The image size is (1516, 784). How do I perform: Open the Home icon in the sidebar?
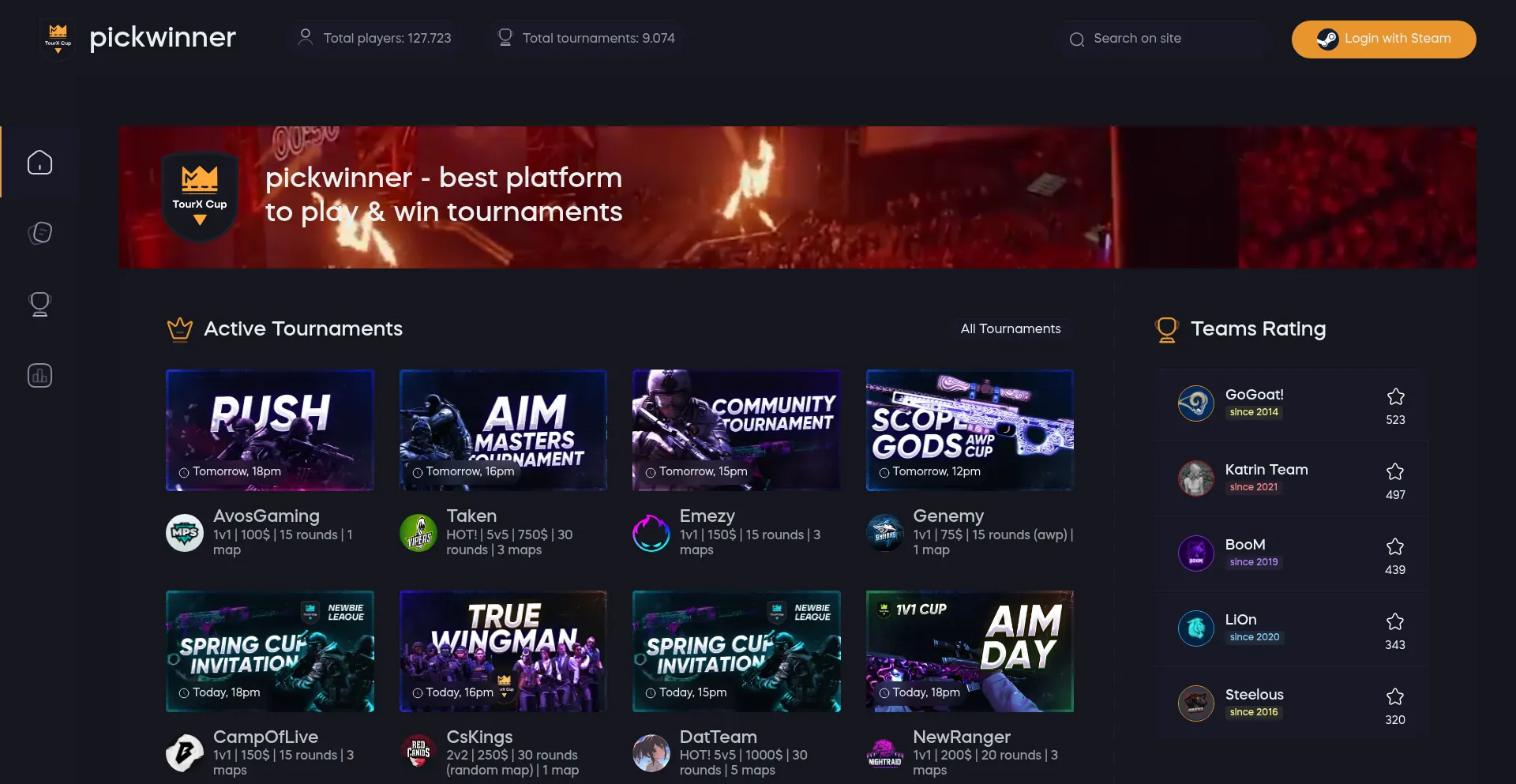click(x=39, y=162)
